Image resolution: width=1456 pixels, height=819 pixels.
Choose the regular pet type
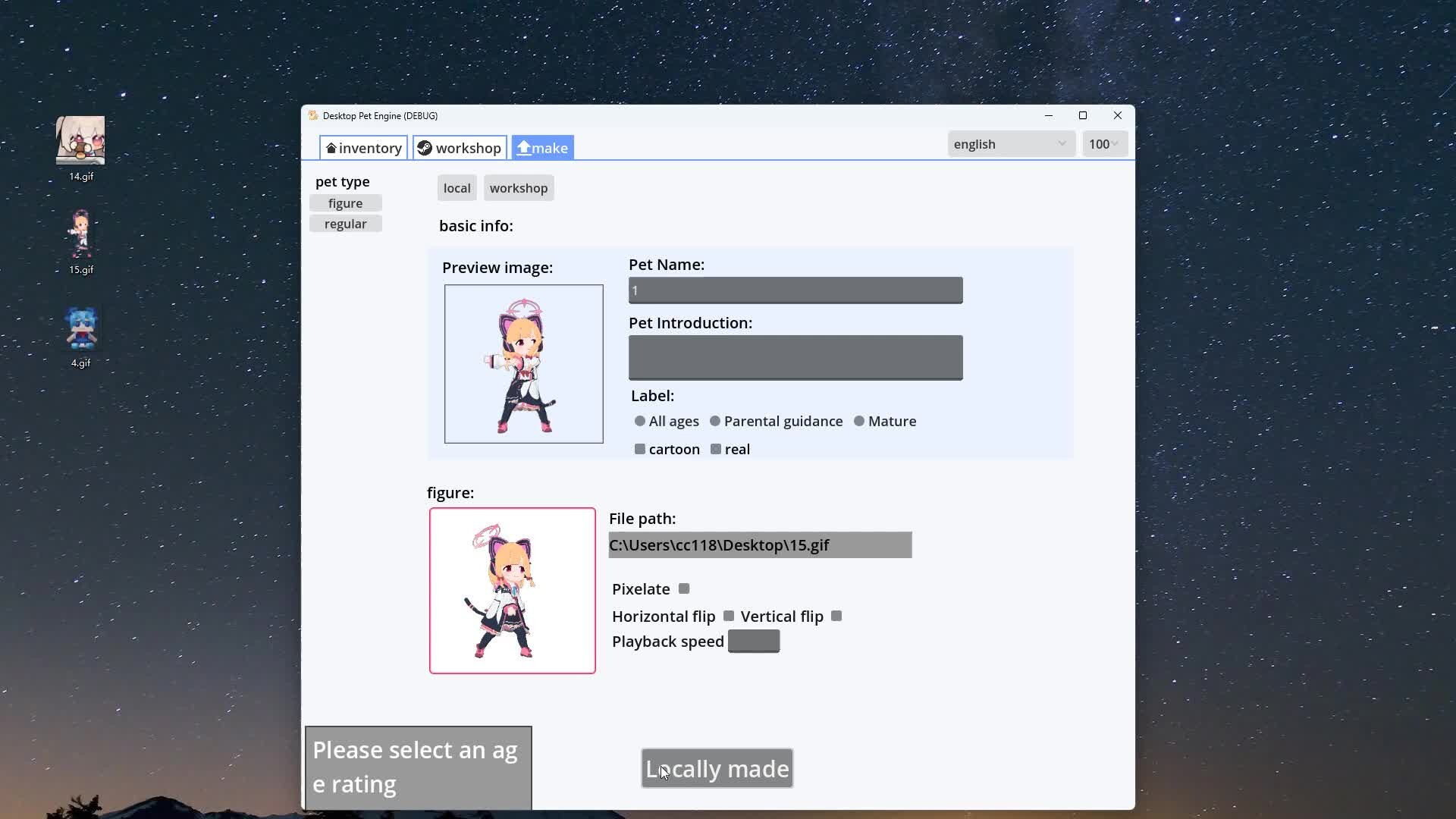point(345,224)
